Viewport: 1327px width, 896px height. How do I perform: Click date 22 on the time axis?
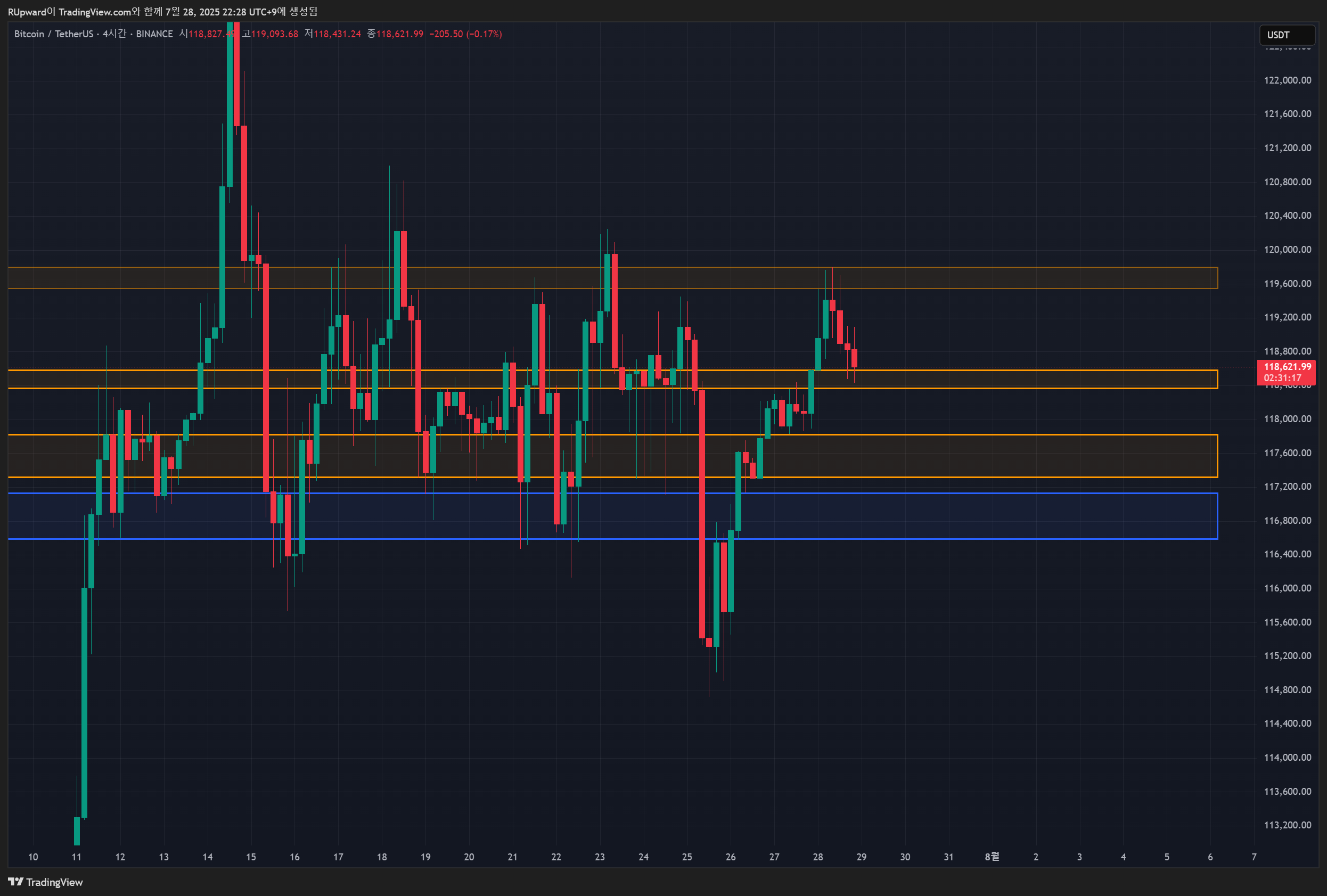click(x=556, y=857)
